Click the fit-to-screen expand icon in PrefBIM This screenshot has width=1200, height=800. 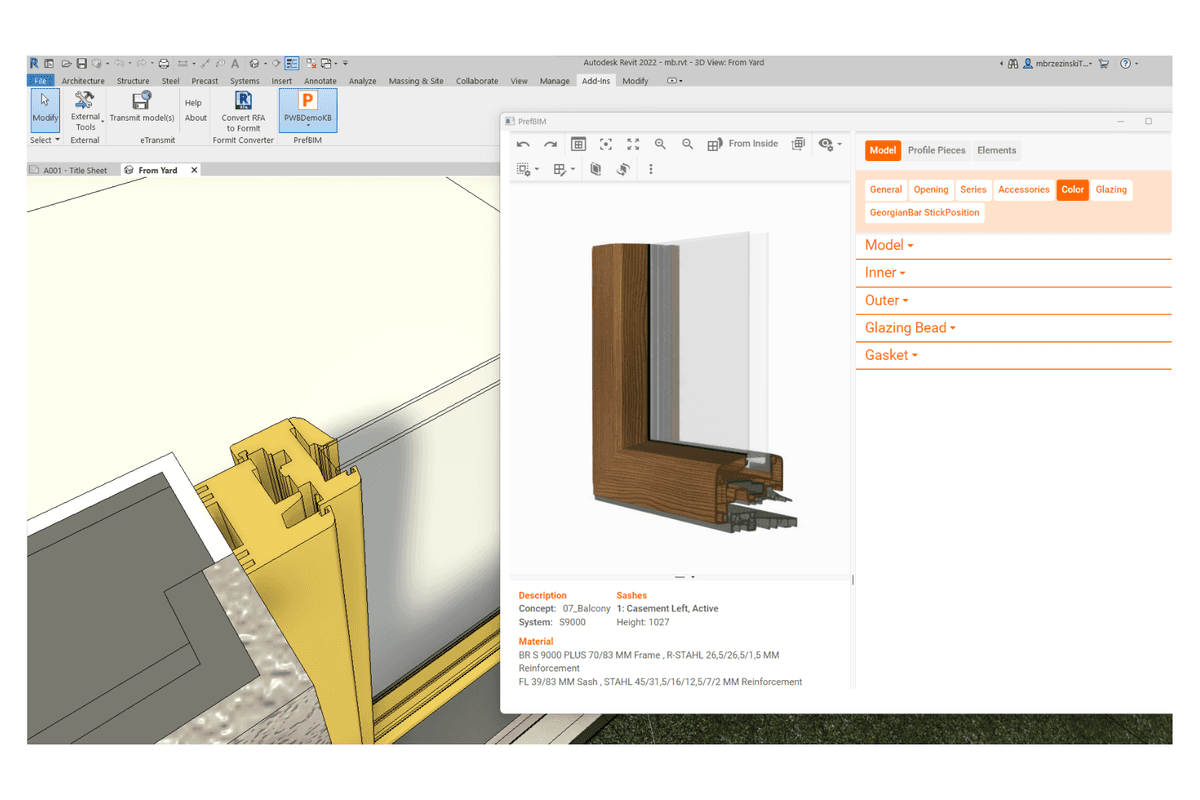tap(633, 144)
